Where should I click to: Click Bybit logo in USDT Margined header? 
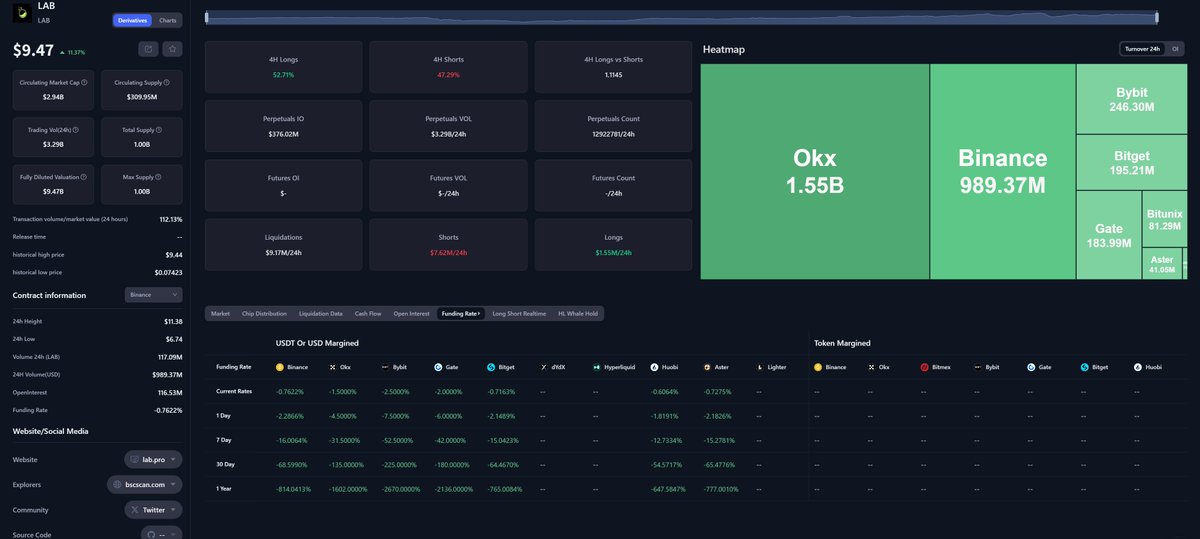coord(385,367)
